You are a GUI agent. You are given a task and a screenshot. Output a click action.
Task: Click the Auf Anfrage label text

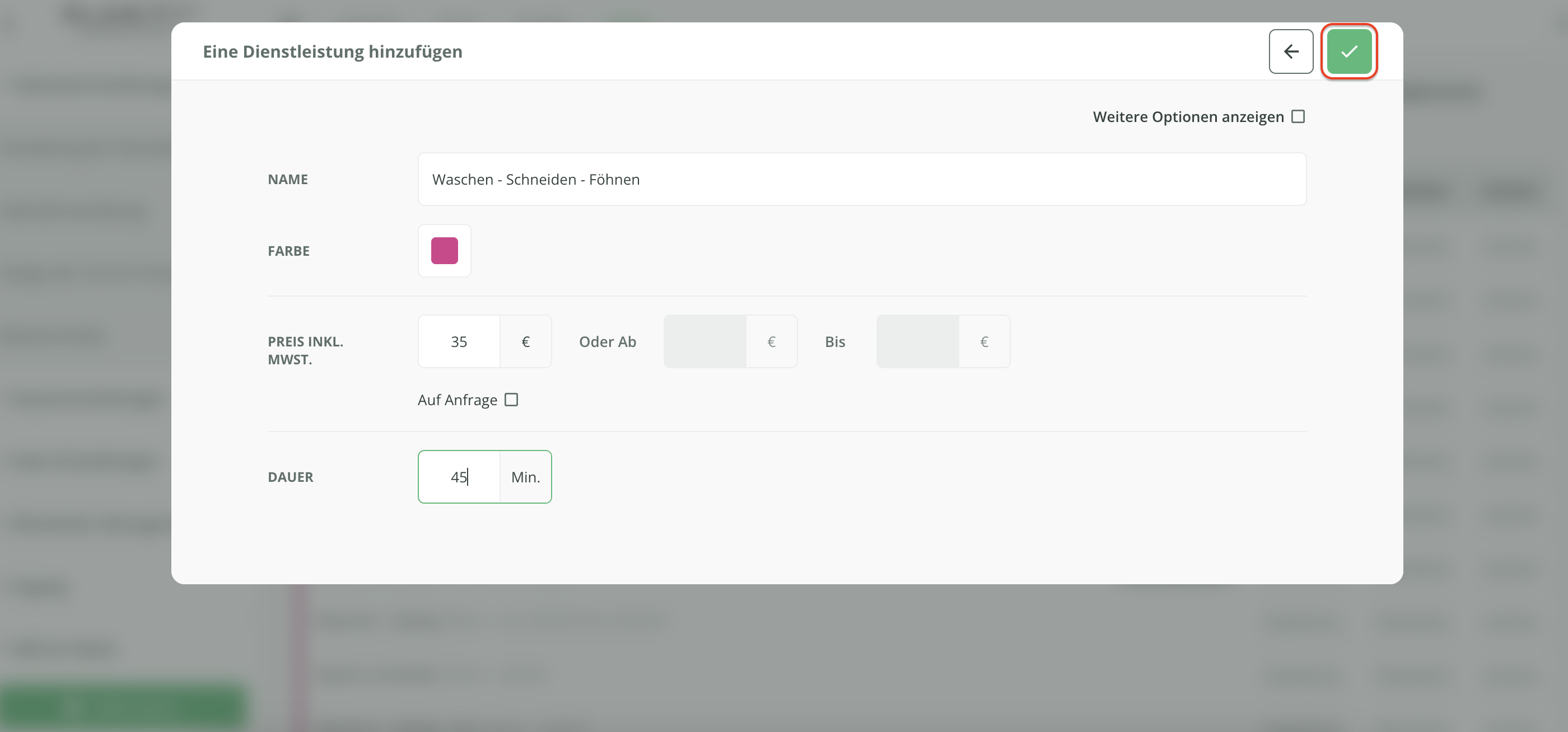pyautogui.click(x=457, y=400)
